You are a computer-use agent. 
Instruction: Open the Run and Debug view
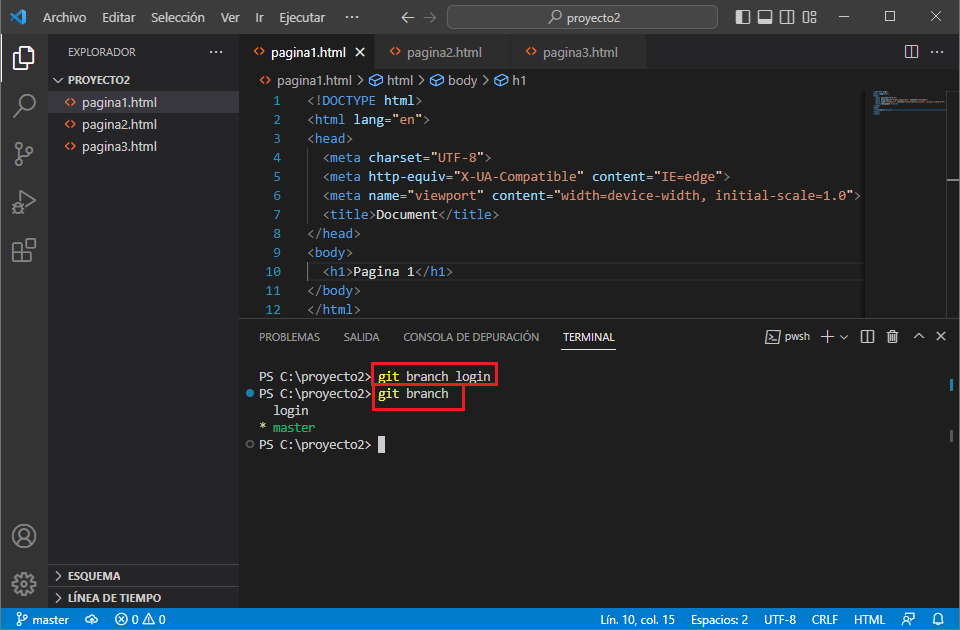click(x=24, y=202)
